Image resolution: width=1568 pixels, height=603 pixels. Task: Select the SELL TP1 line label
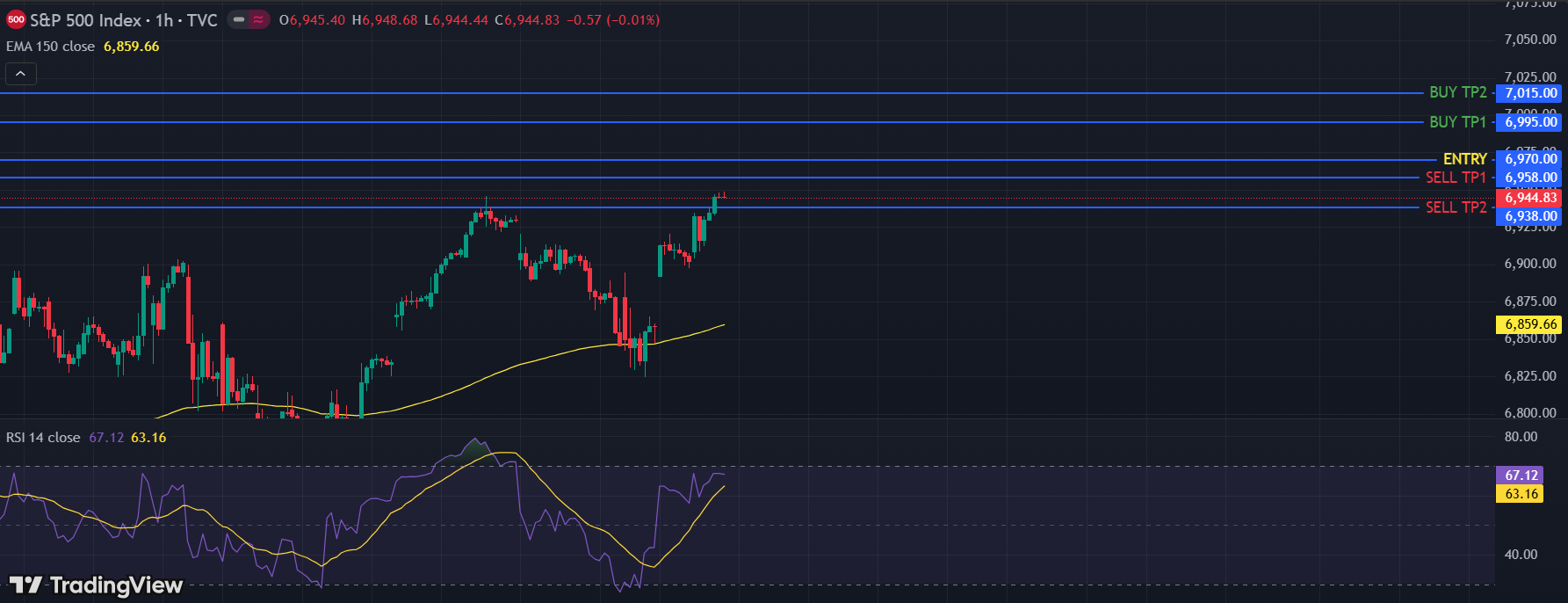coord(1456,178)
